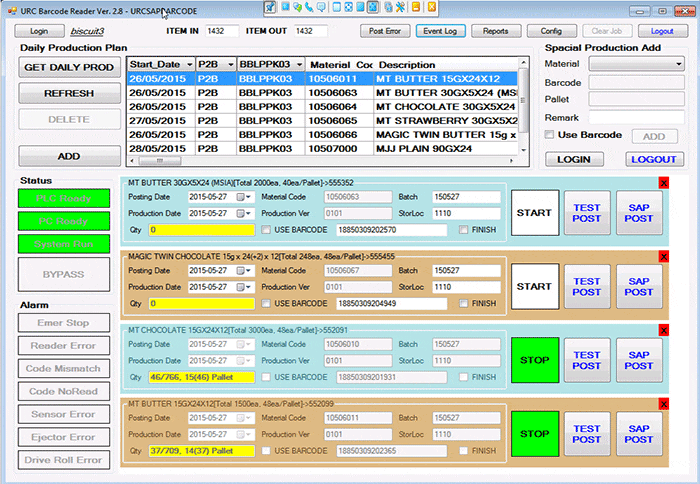Click the plain window view icon, first of four

(x=337, y=7)
